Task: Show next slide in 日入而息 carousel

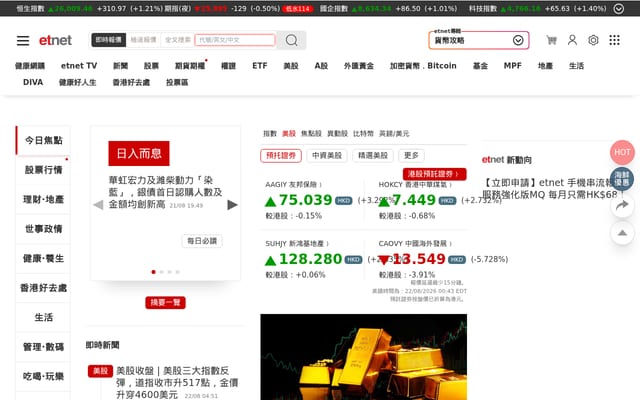Action: click(x=232, y=205)
